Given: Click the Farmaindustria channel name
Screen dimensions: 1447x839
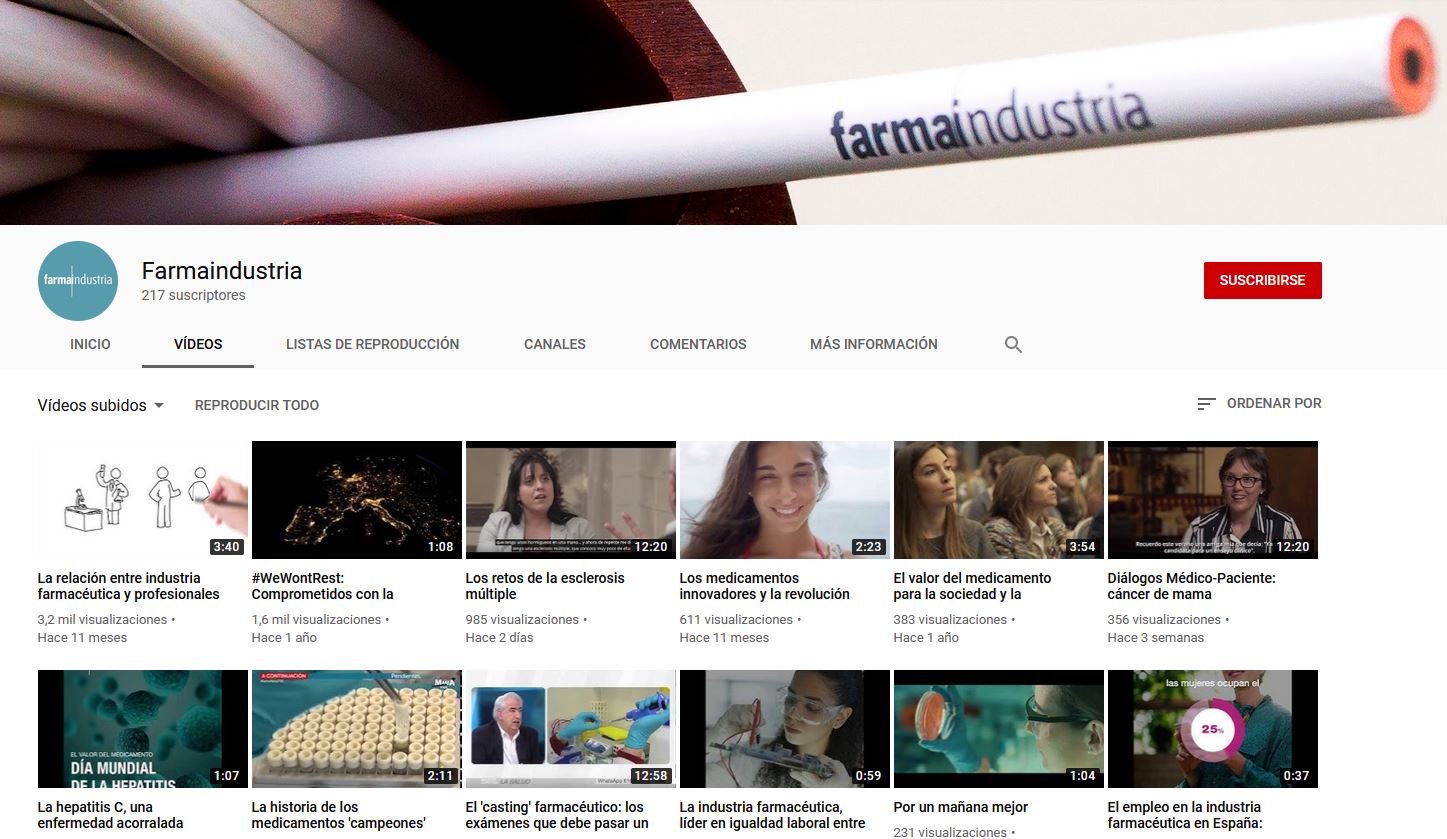Looking at the screenshot, I should coord(222,271).
